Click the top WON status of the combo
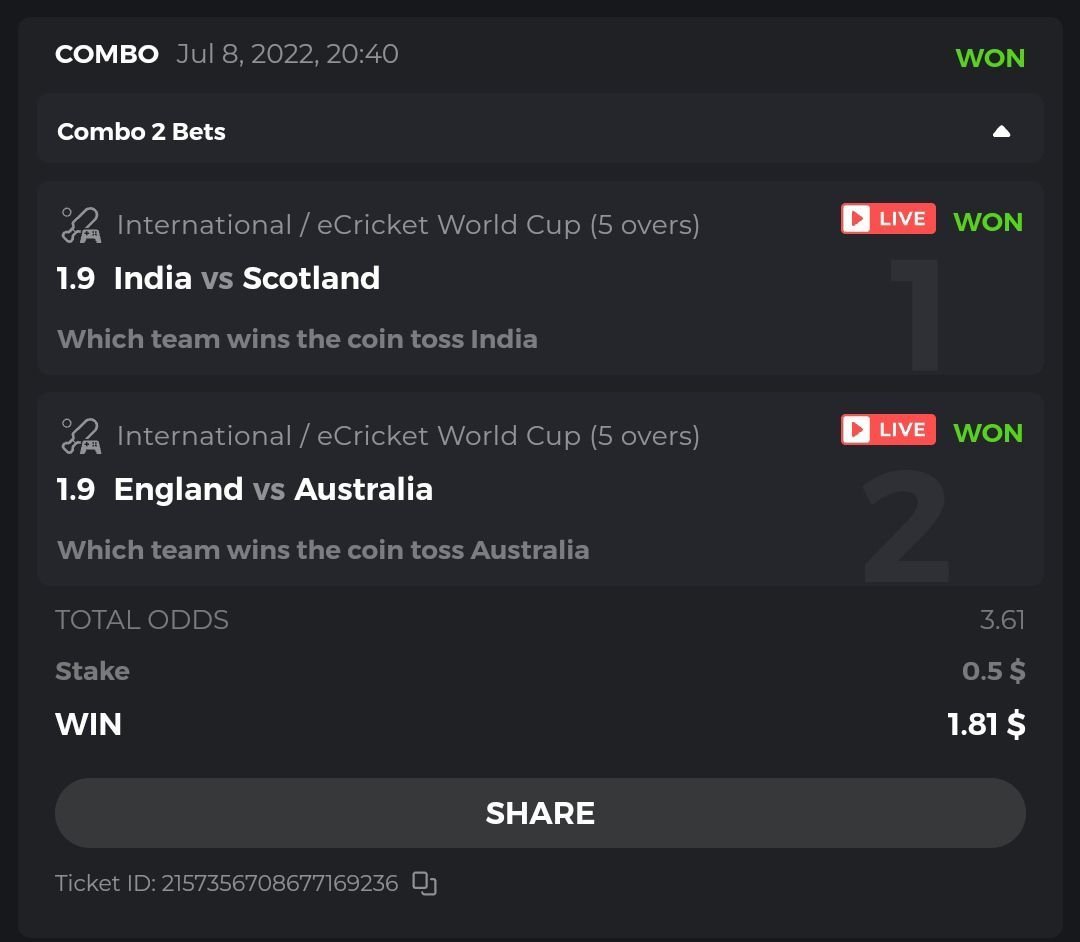Image resolution: width=1080 pixels, height=942 pixels. 990,58
